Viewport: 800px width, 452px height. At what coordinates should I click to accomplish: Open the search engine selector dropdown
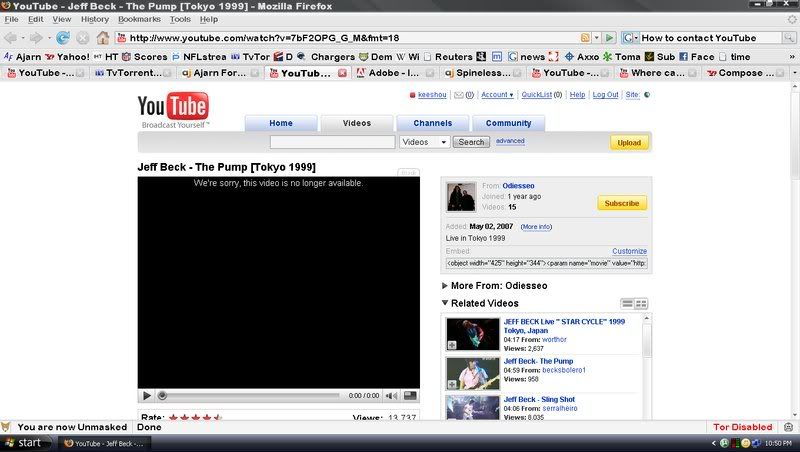click(630, 38)
